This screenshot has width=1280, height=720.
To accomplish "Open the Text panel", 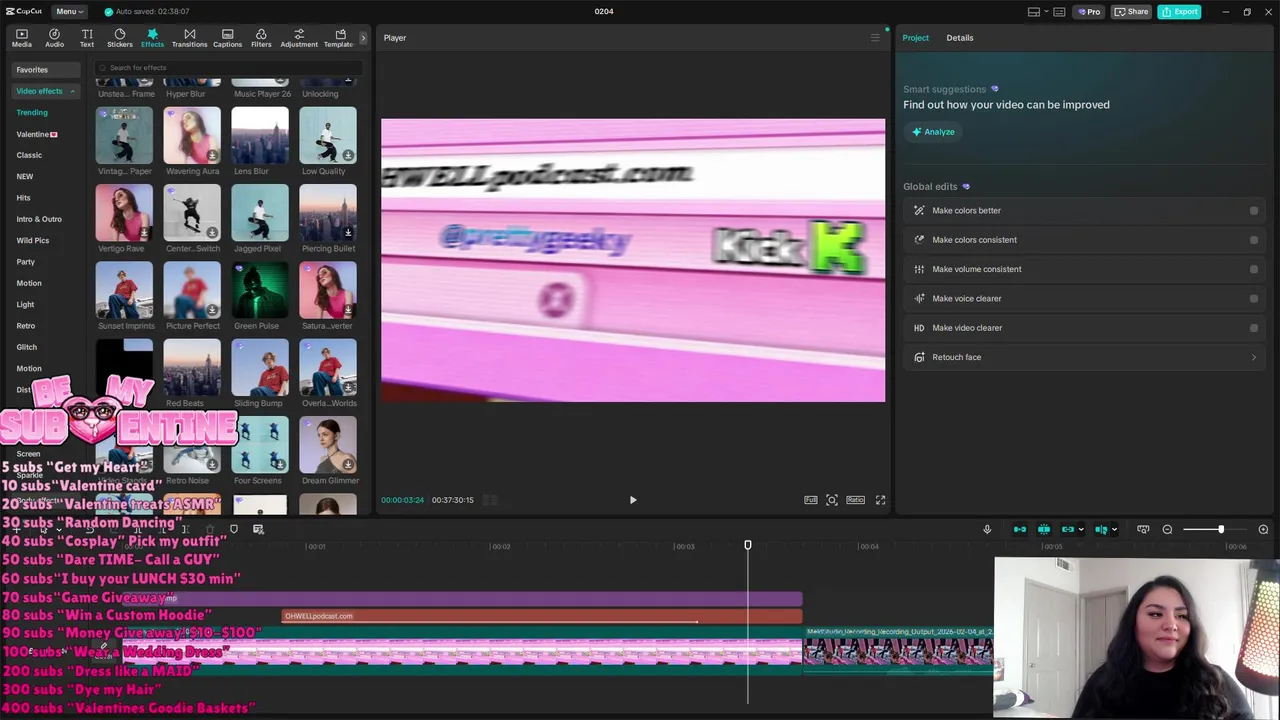I will tap(87, 38).
